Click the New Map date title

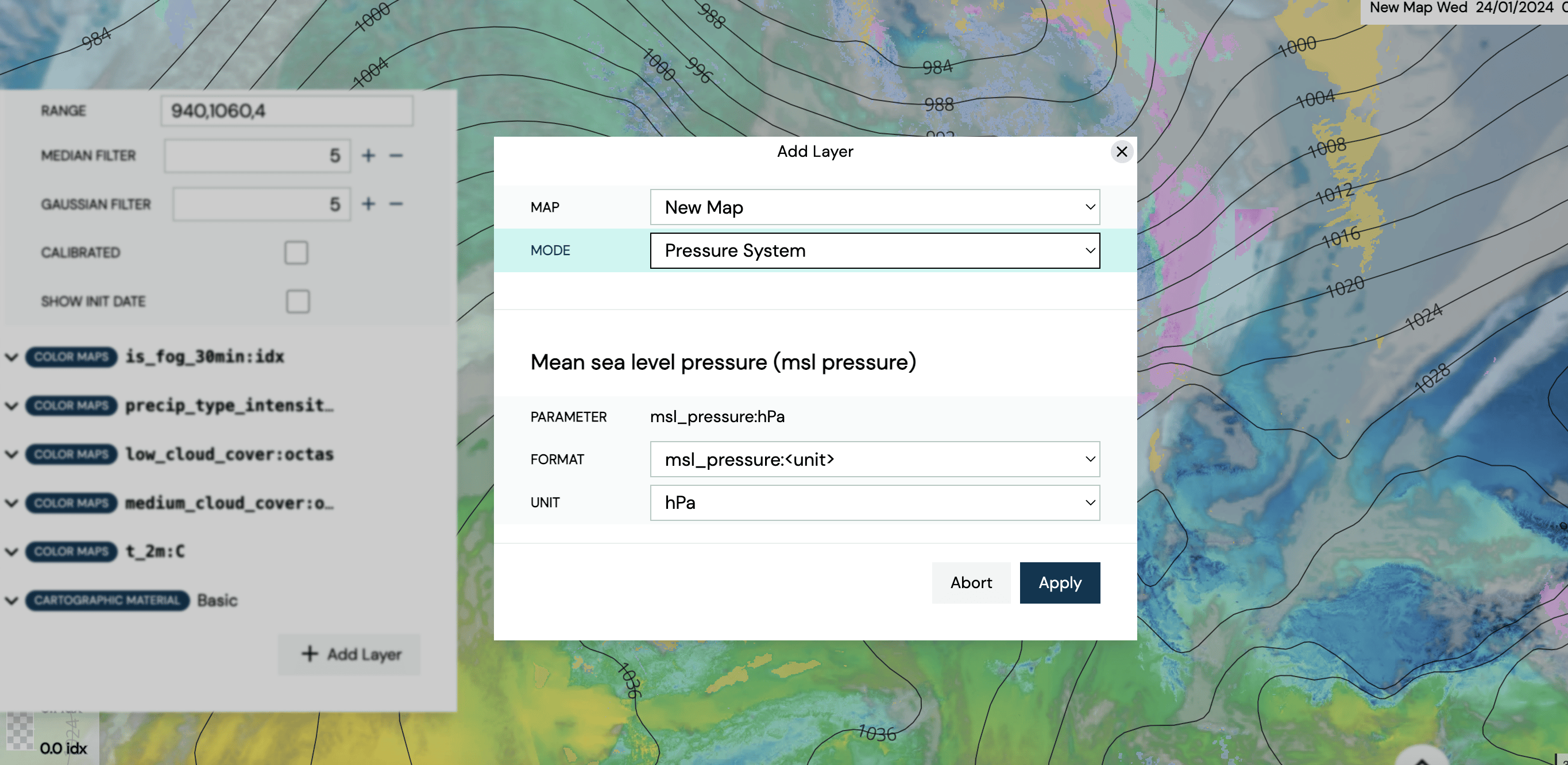[1467, 8]
